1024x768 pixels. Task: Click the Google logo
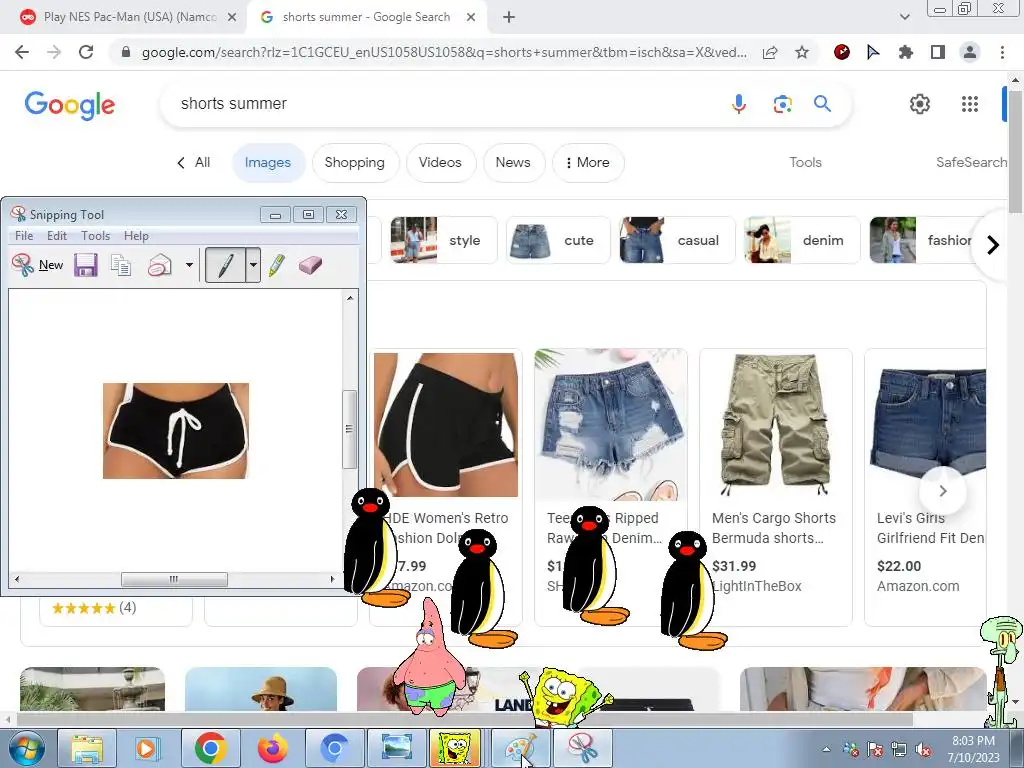70,105
